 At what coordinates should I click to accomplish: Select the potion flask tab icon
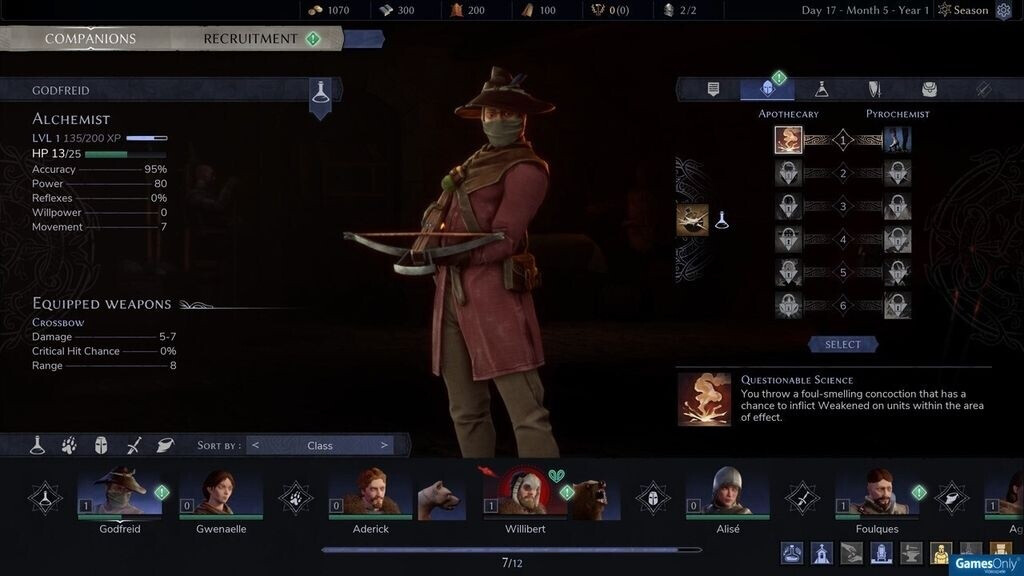tap(822, 89)
